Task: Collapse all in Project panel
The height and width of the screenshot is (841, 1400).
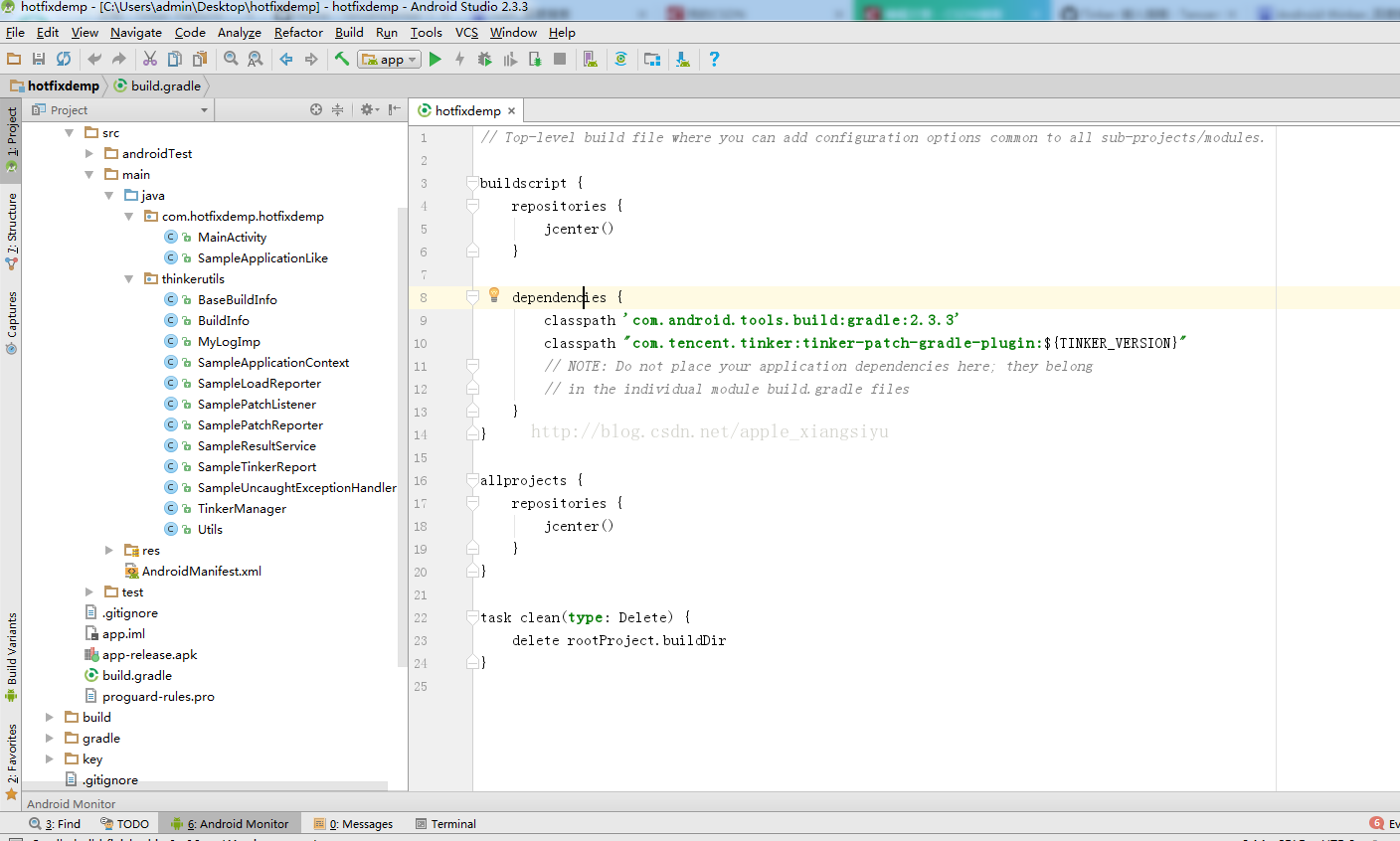Action: click(x=337, y=109)
